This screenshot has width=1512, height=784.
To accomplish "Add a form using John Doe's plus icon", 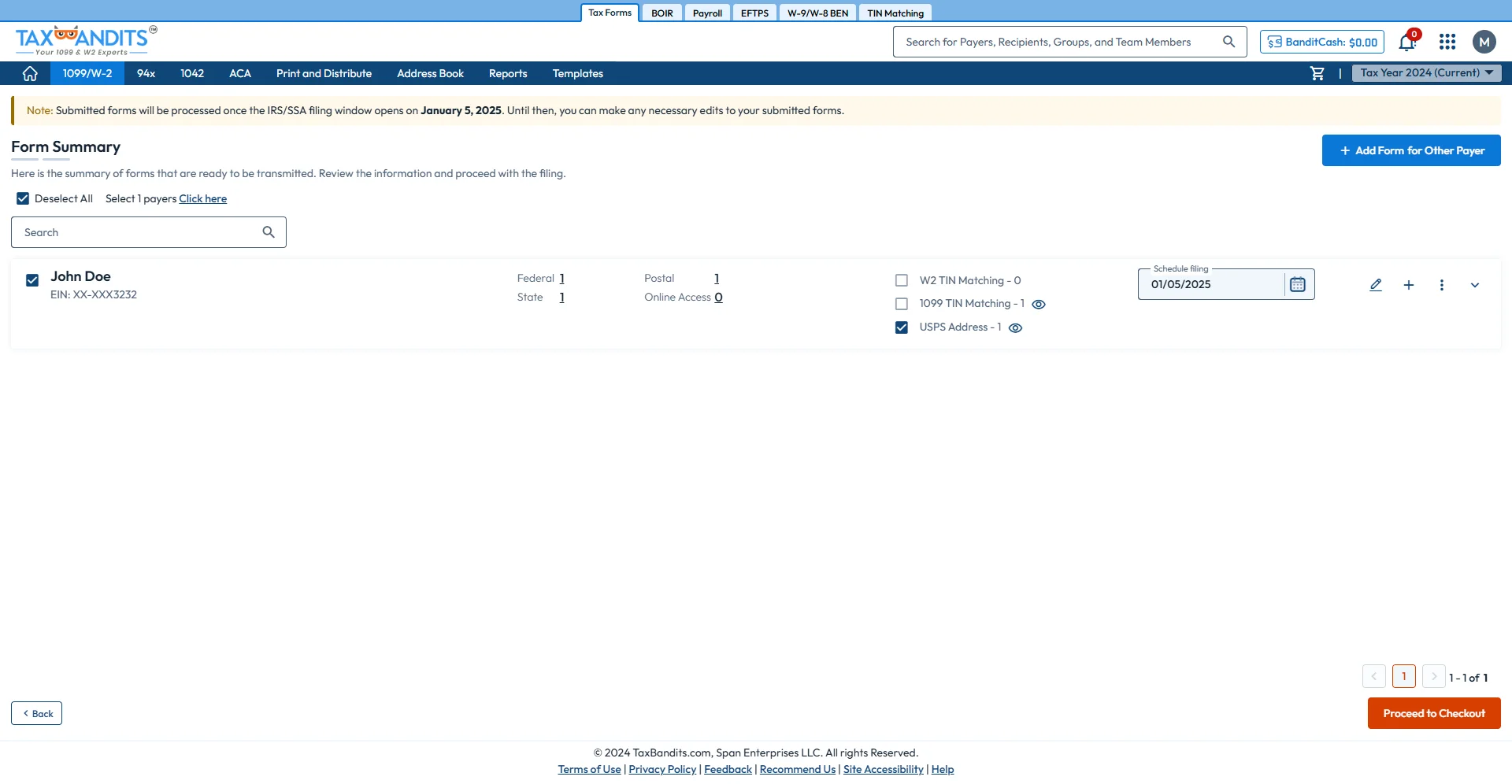I will [x=1409, y=285].
